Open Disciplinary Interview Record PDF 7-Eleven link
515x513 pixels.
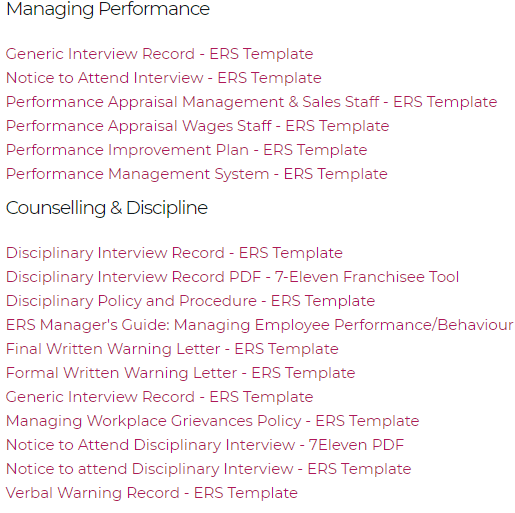(233, 277)
